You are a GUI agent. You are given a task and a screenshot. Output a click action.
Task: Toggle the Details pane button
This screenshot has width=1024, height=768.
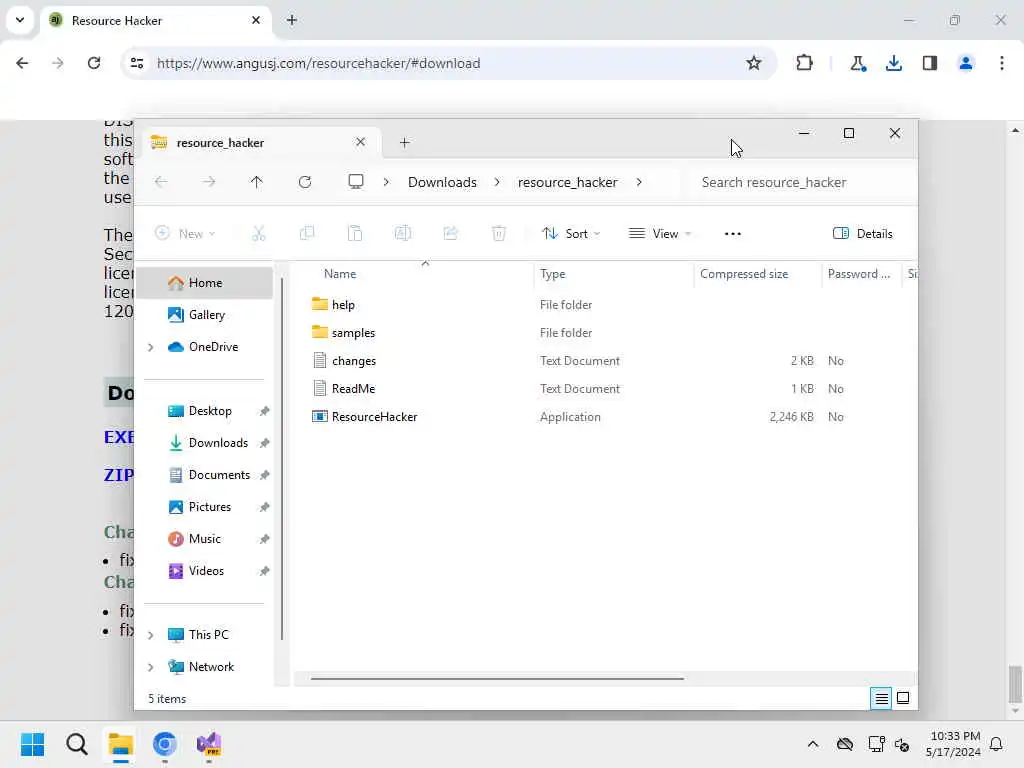pos(863,234)
